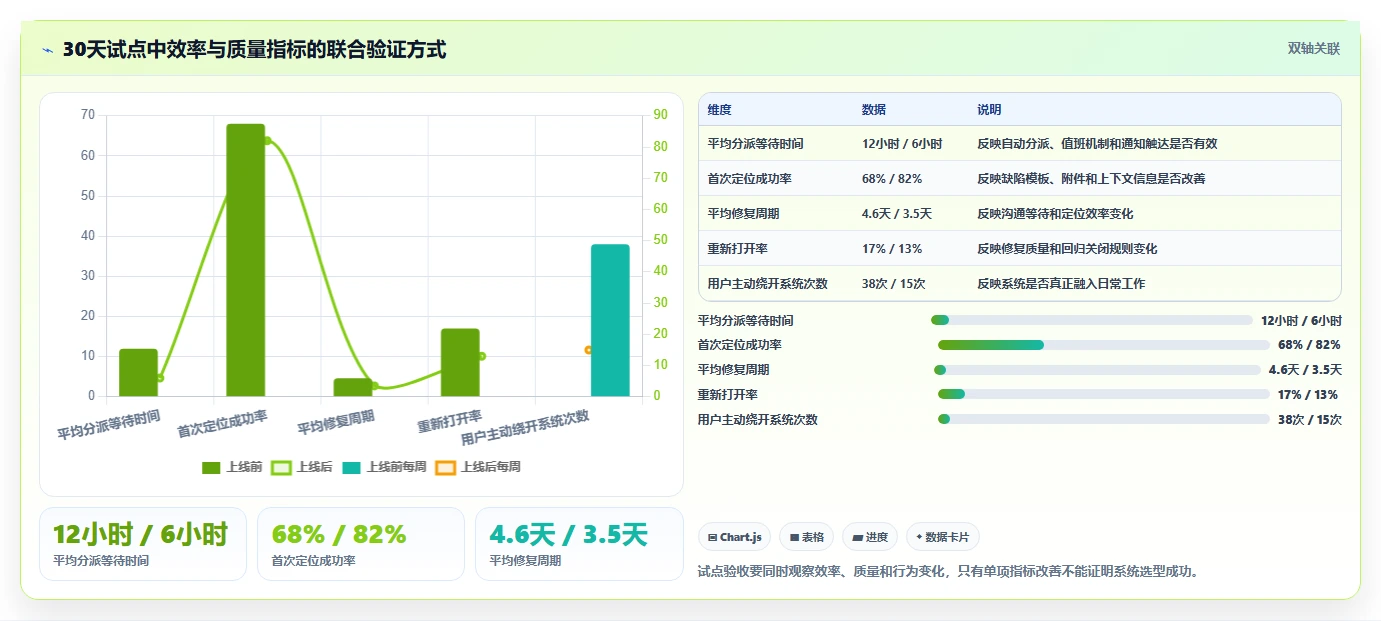Image resolution: width=1381 pixels, height=621 pixels.
Task: Click description 反映系统是否真正融入日常工作
Action: click(x=1061, y=284)
